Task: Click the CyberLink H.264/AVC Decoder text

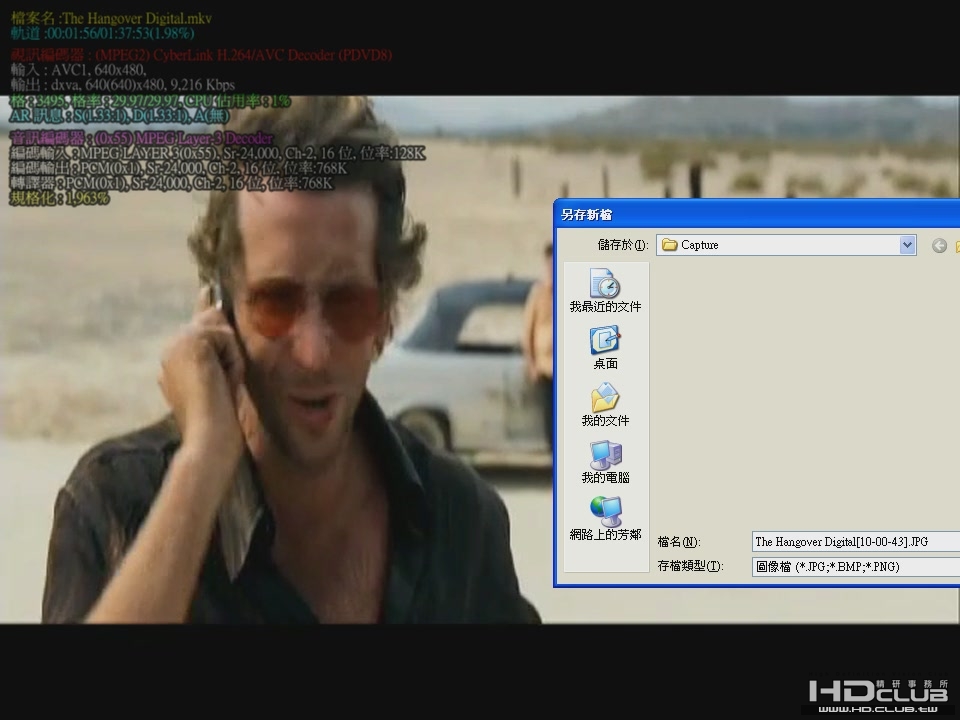Action: coord(201,55)
